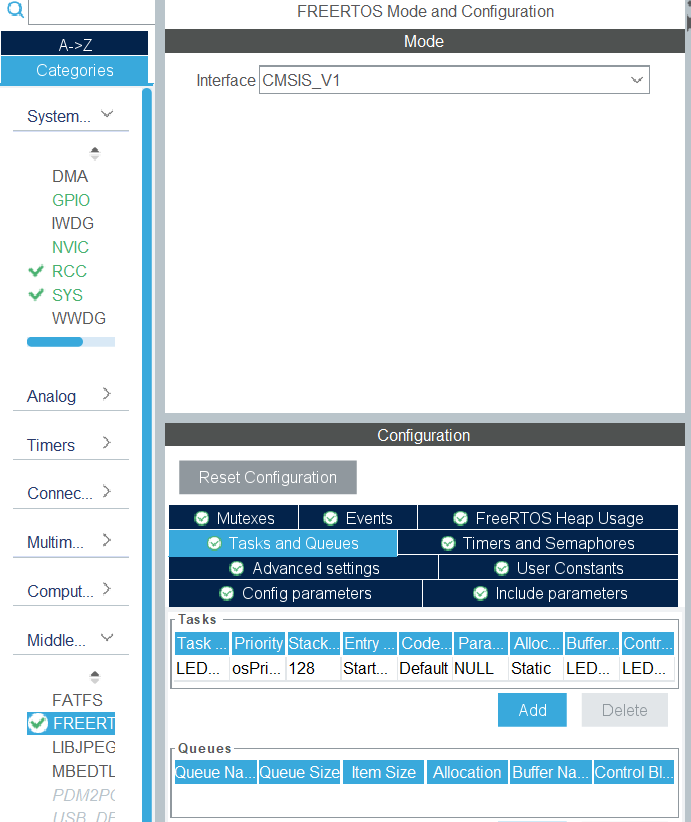Image resolution: width=691 pixels, height=822 pixels.
Task: Select the Default code generation cell
Action: tap(424, 668)
